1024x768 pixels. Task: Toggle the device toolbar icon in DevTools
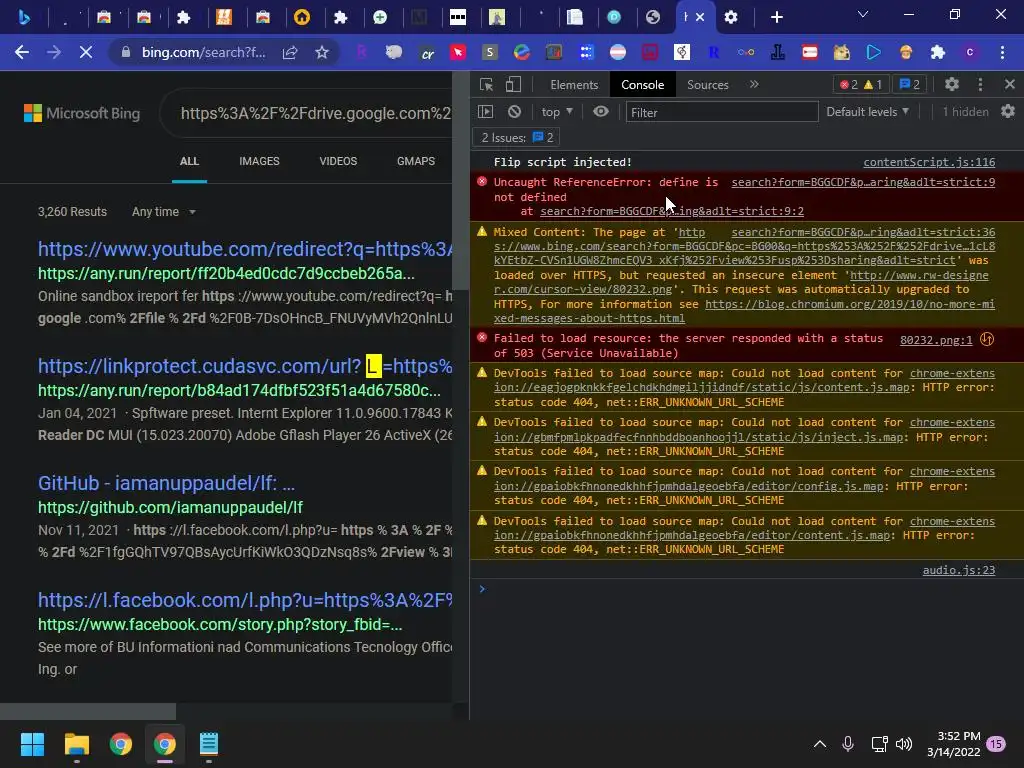513,84
